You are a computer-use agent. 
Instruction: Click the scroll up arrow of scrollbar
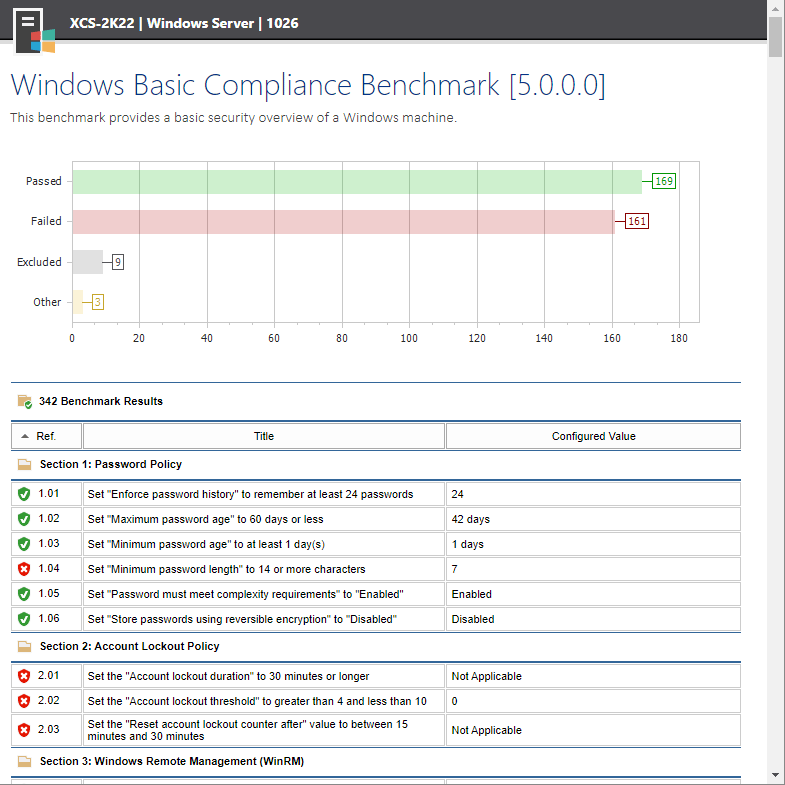[x=775, y=9]
